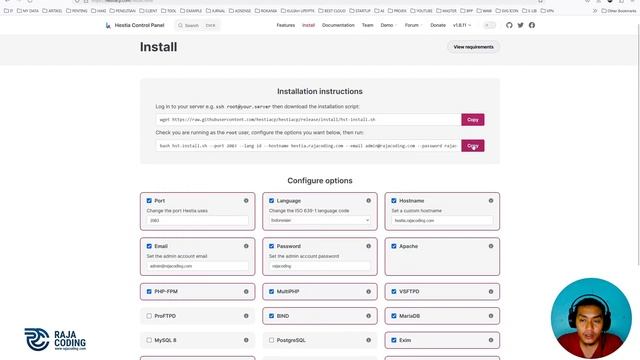Viewport: 640px width, 360px height.
Task: Click the info icon on PostgreSQL row
Action: (369, 340)
